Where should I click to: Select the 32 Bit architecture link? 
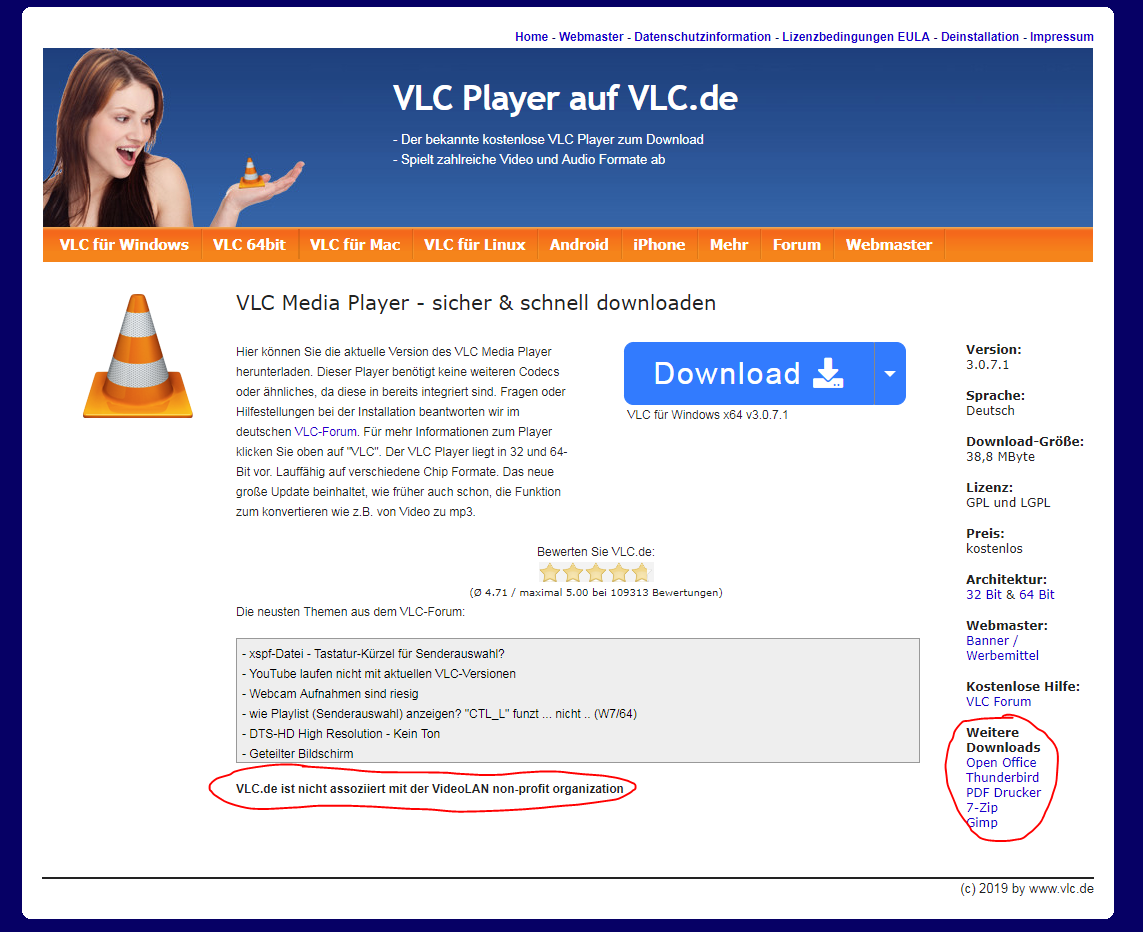pyautogui.click(x=984, y=595)
